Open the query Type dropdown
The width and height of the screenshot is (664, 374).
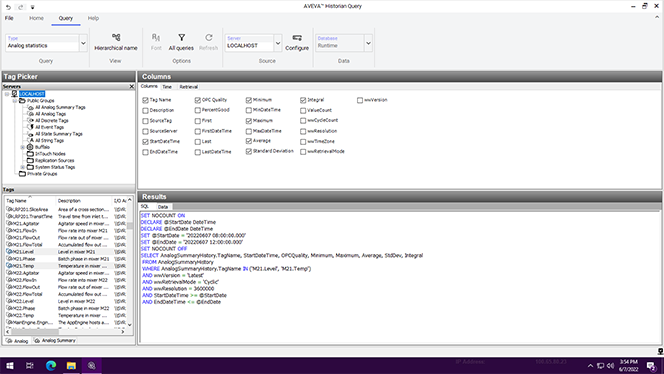tap(83, 43)
